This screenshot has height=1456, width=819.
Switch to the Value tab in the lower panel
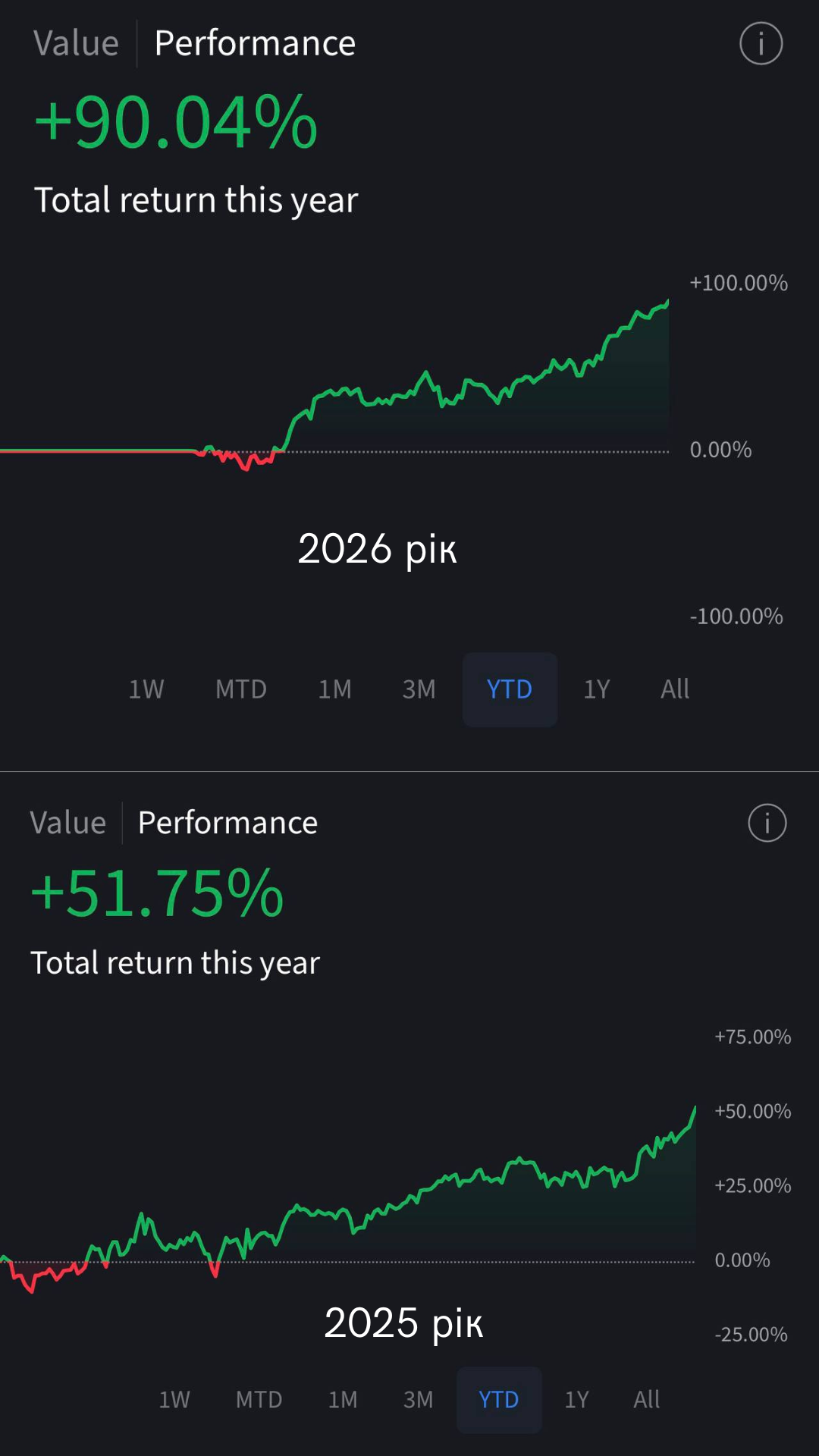click(67, 823)
